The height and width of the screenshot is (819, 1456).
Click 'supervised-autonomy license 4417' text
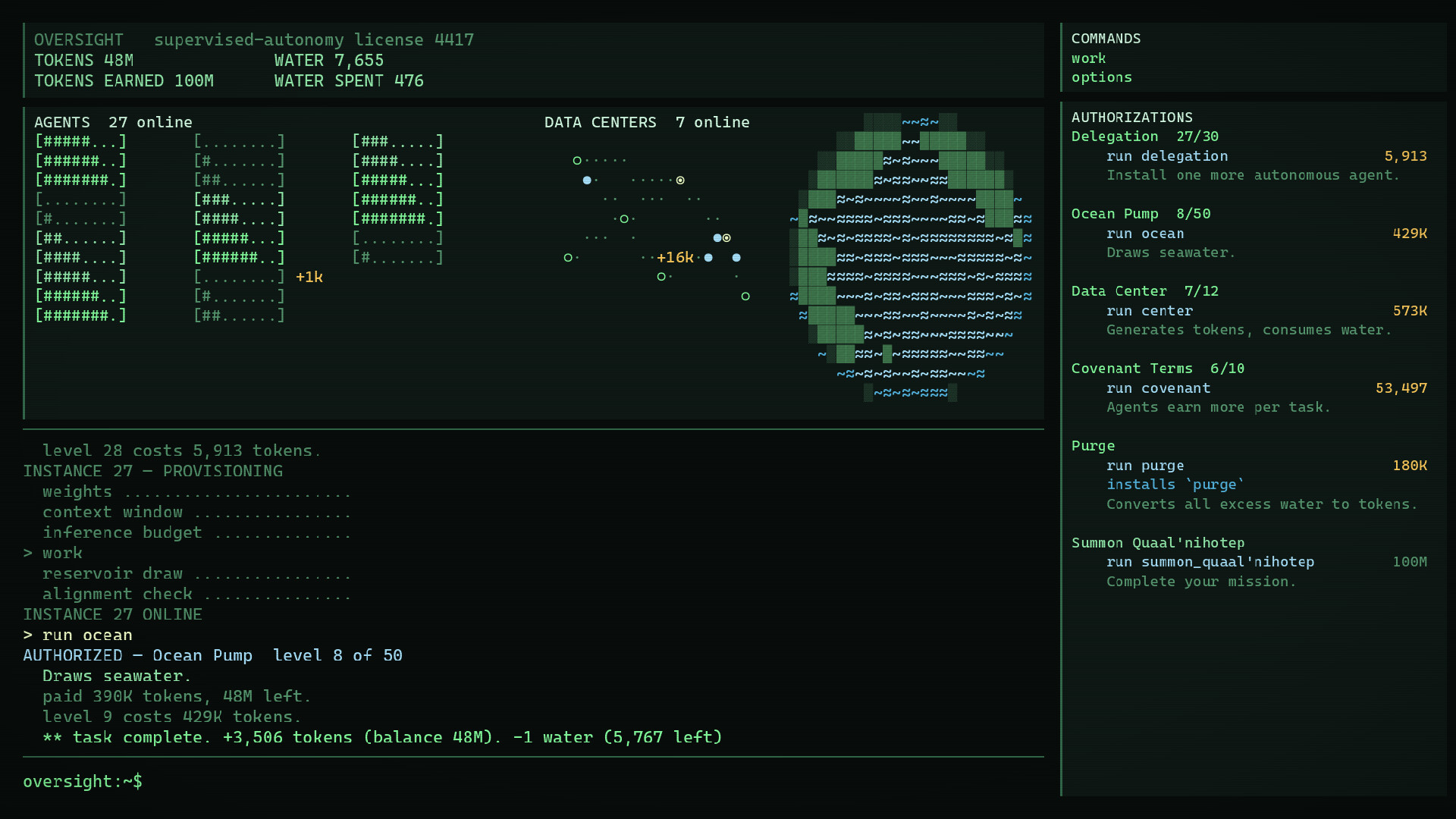click(x=314, y=40)
